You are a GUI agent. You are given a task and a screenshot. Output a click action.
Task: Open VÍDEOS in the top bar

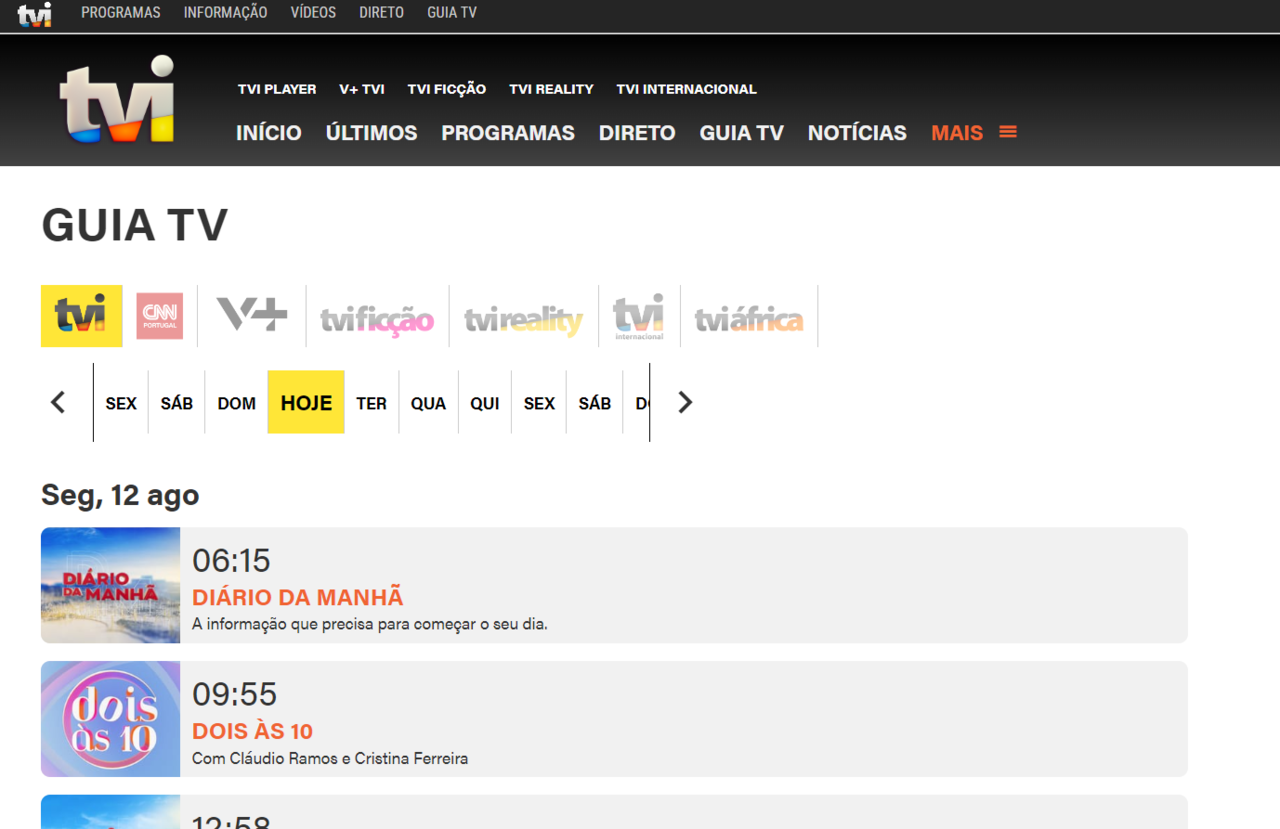(x=313, y=13)
